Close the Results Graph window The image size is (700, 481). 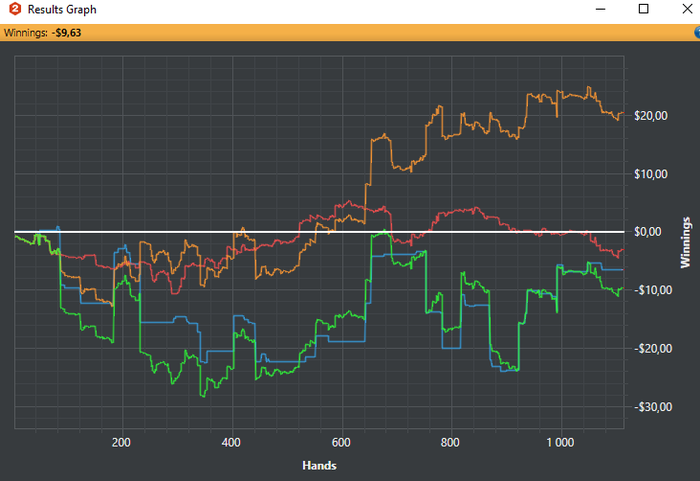[688, 9]
